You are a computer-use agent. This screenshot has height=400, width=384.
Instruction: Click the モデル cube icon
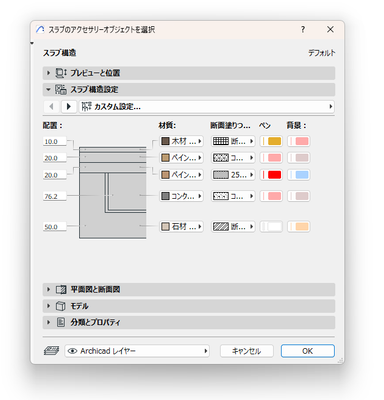click(x=60, y=306)
